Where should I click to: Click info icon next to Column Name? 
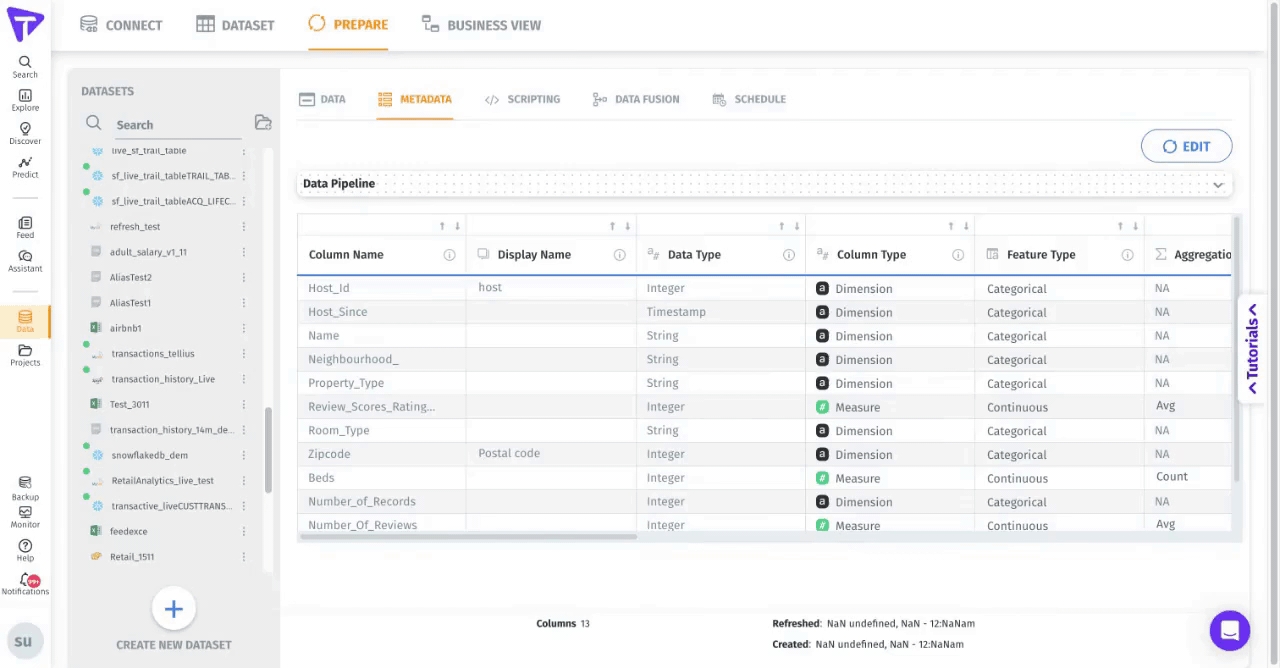tap(449, 255)
